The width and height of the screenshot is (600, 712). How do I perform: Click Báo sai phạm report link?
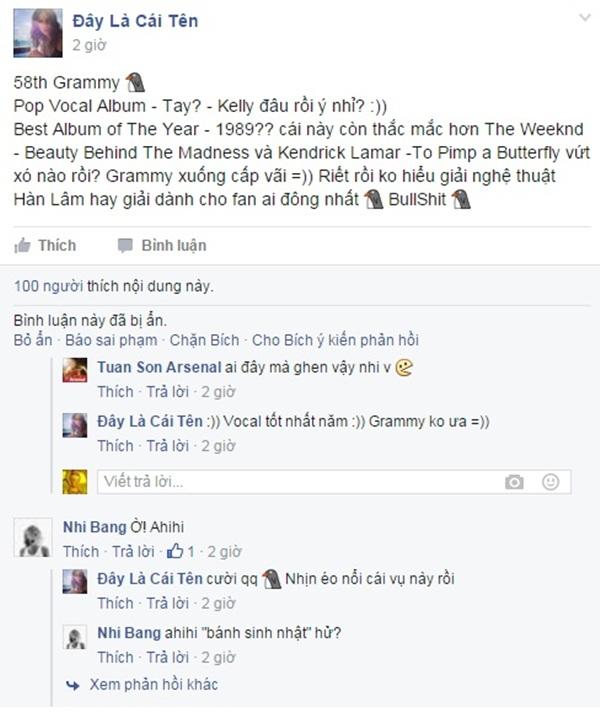pyautogui.click(x=111, y=340)
